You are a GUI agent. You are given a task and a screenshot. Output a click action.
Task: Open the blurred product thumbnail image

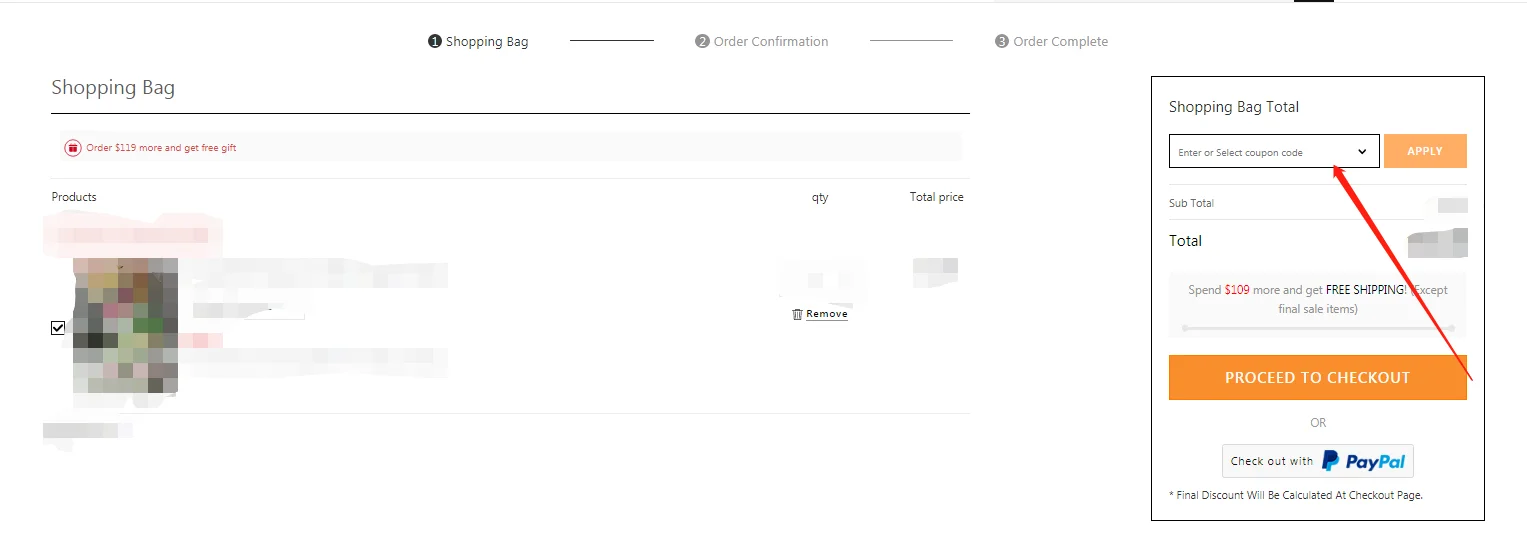click(x=125, y=326)
